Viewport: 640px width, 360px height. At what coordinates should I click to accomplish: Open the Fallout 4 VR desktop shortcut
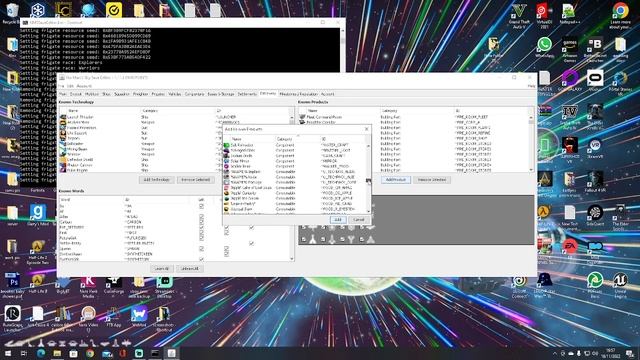pos(595,179)
